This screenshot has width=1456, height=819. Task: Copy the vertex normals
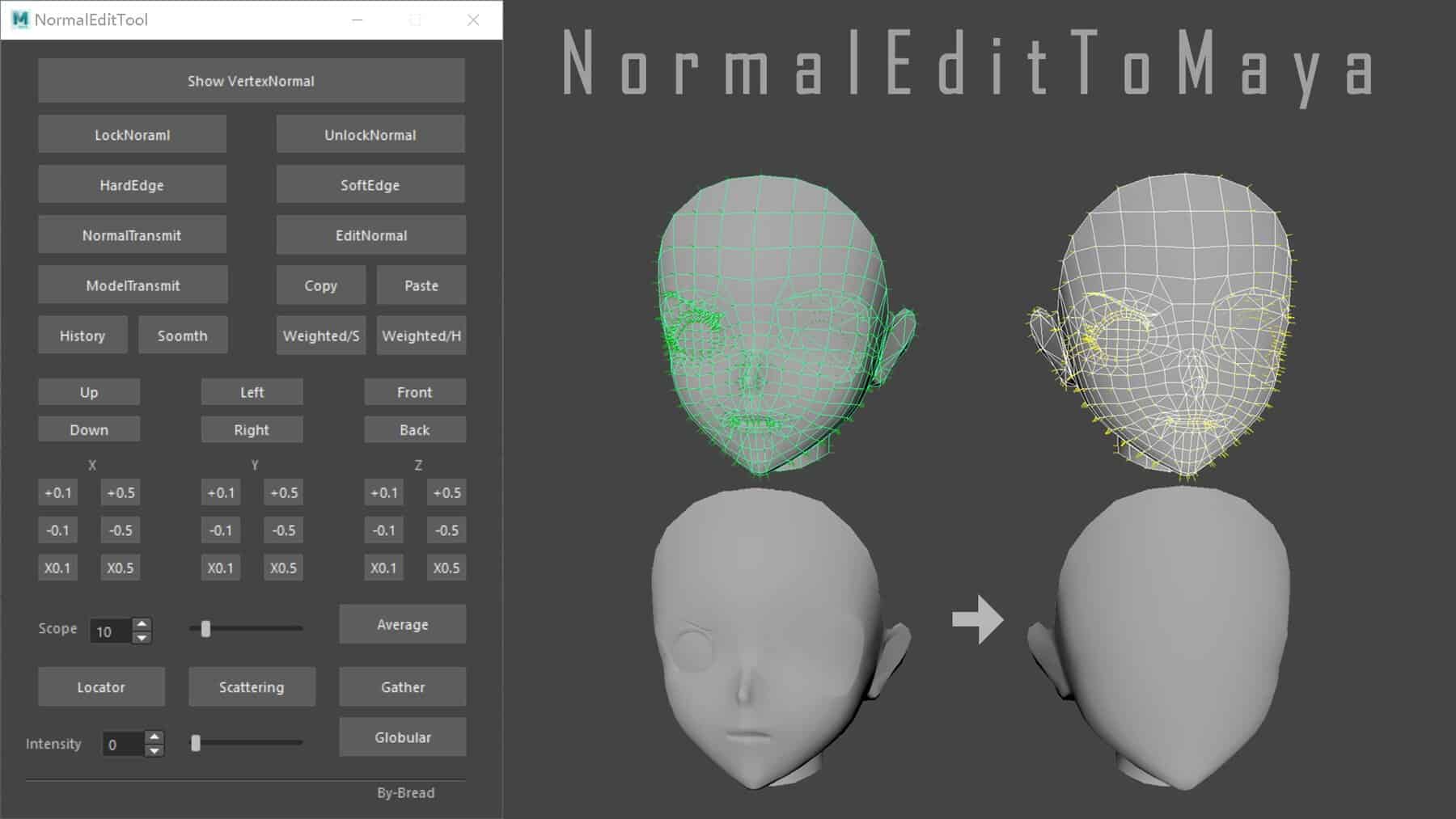(320, 285)
